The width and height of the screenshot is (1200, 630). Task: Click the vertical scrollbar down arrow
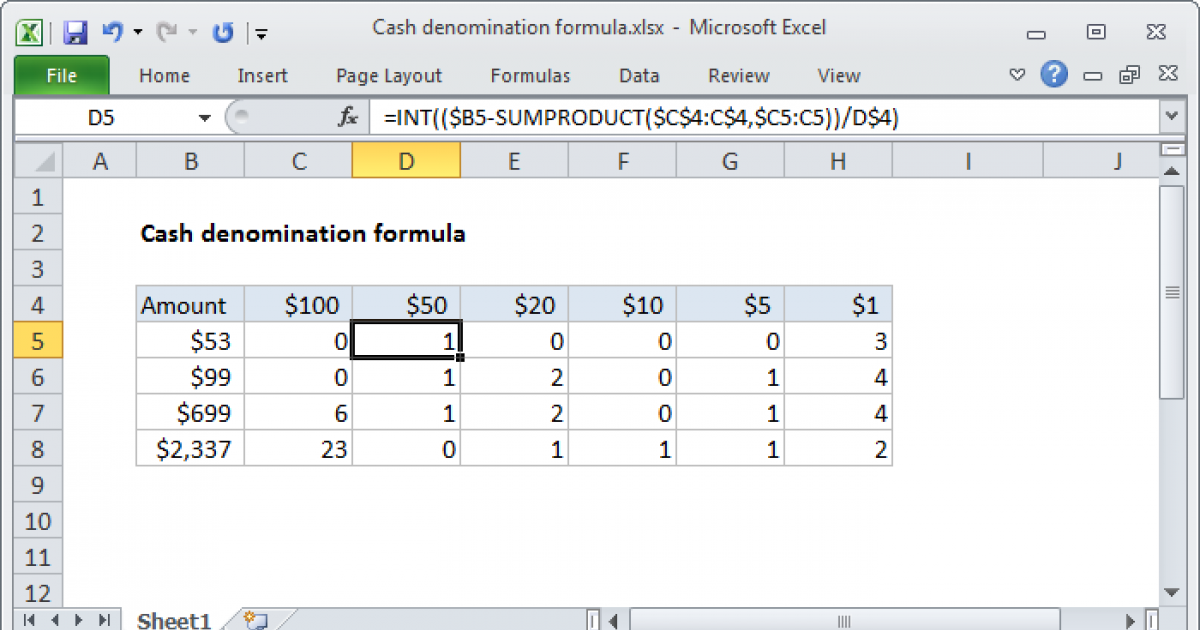click(x=1171, y=592)
